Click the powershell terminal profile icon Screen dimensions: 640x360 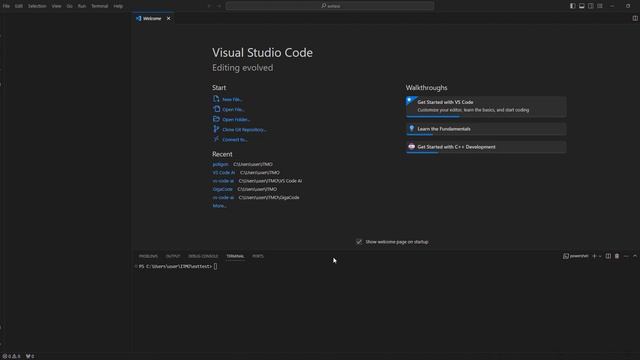(566, 256)
